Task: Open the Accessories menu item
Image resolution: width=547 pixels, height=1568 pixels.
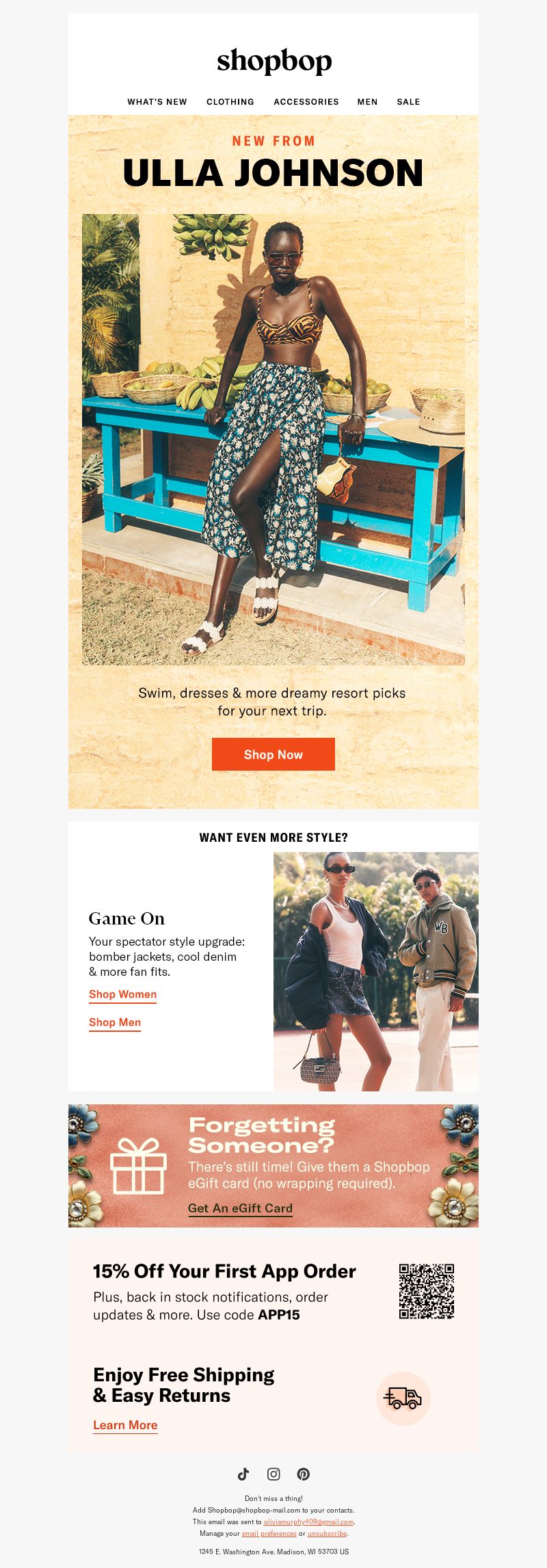Action: 306,102
